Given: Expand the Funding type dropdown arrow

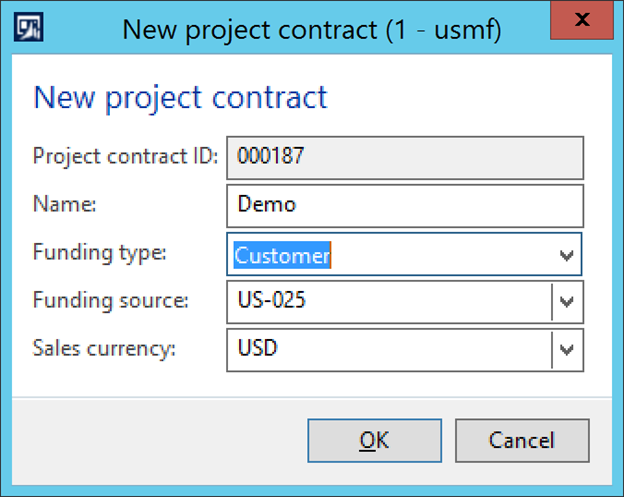Looking at the screenshot, I should click(x=568, y=256).
